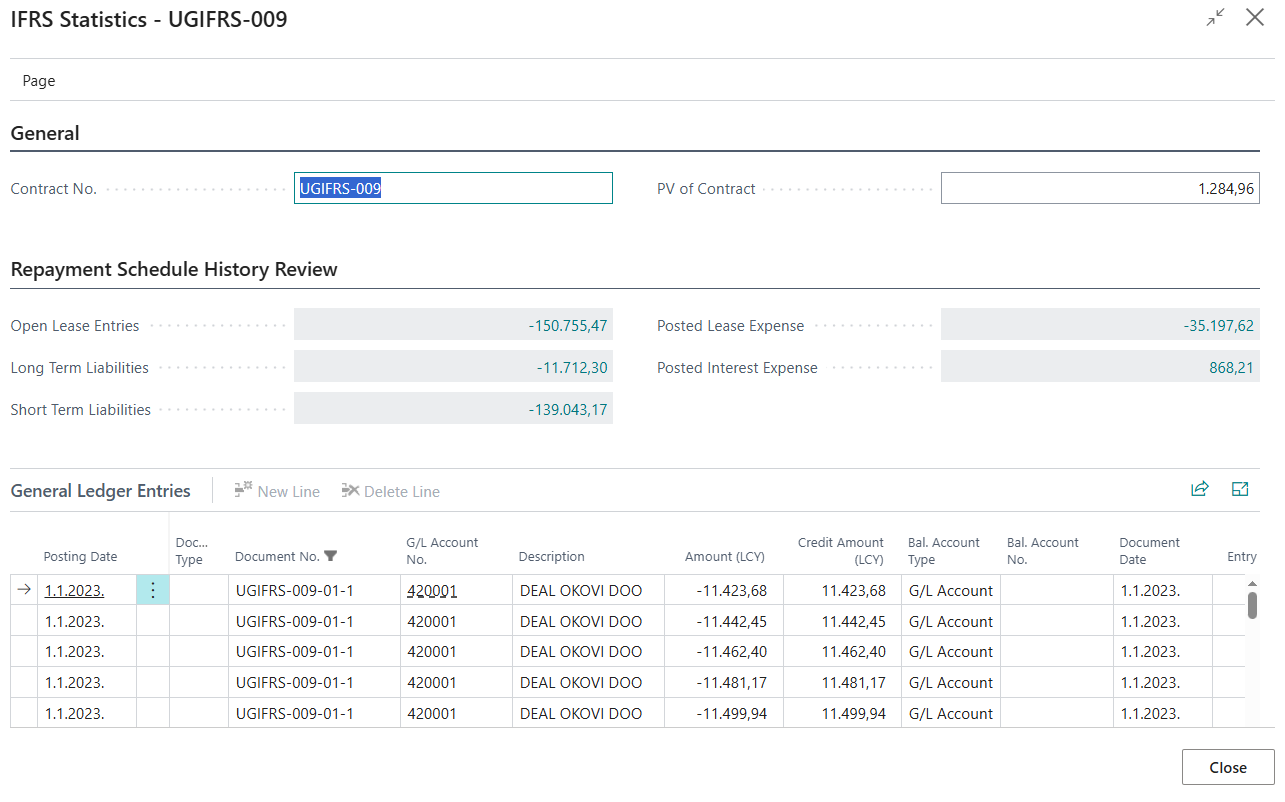Expand General Ledger Entries to full page

[x=1240, y=489]
